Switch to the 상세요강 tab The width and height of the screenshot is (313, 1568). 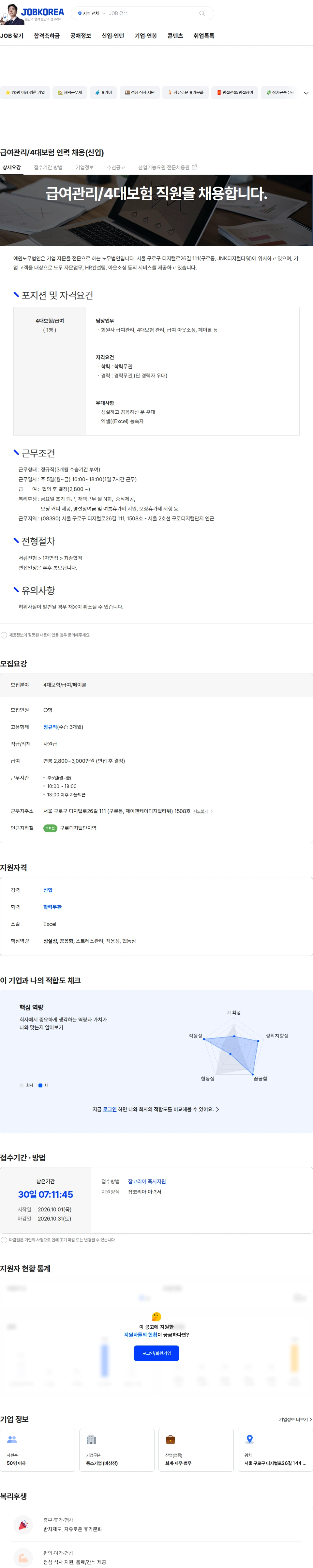(11, 167)
